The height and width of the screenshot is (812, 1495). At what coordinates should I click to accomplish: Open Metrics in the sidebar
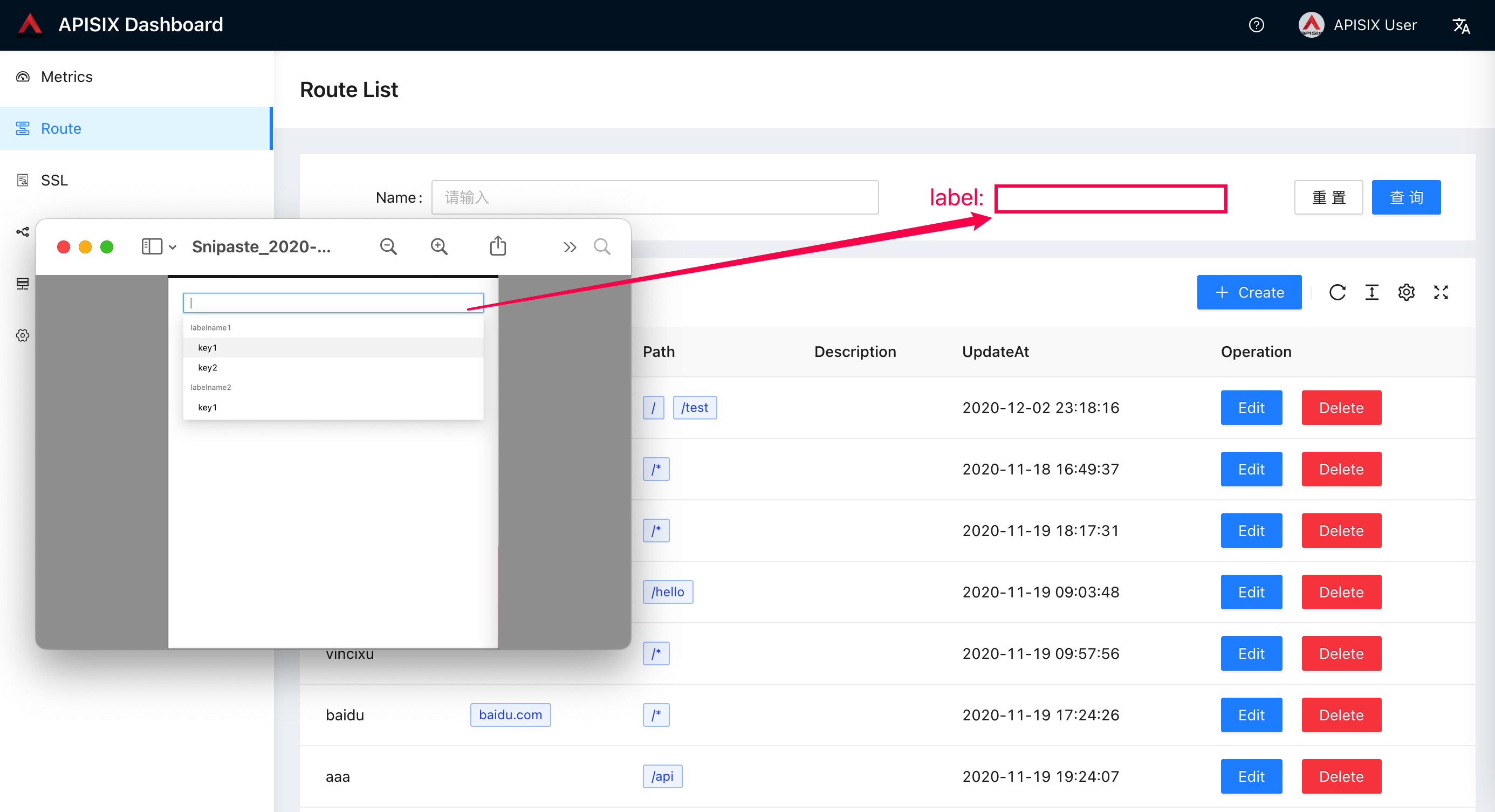[x=66, y=77]
